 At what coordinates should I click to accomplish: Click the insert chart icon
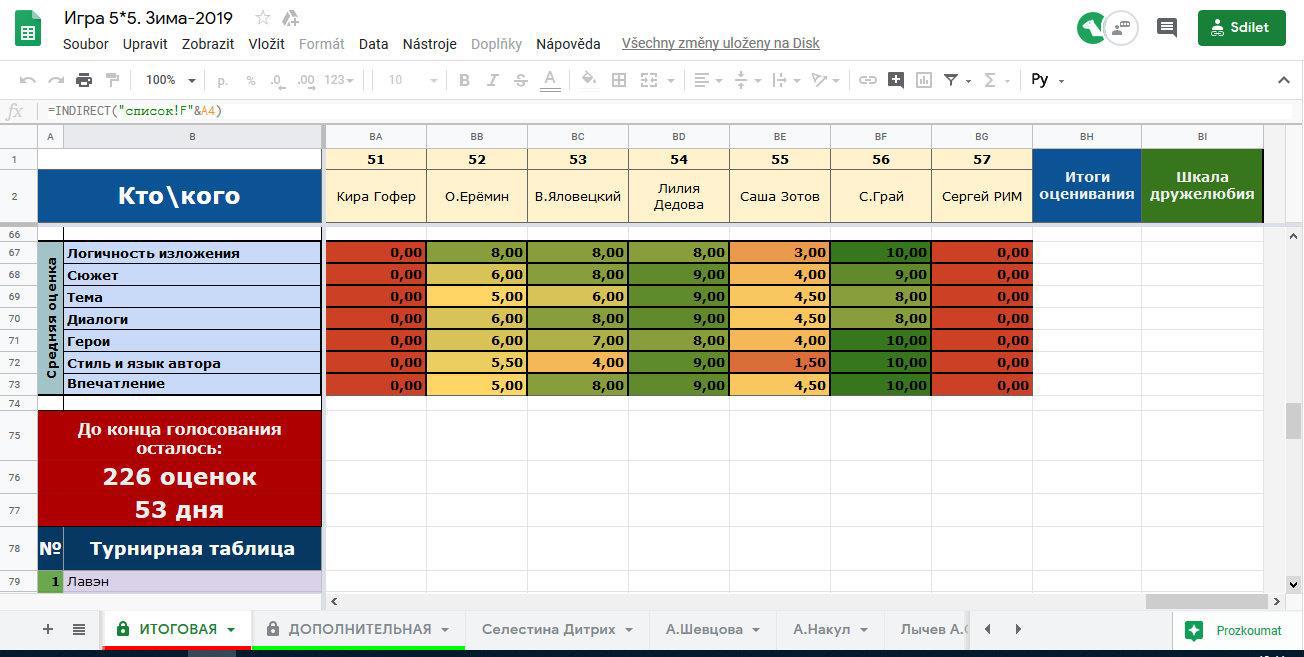[924, 80]
